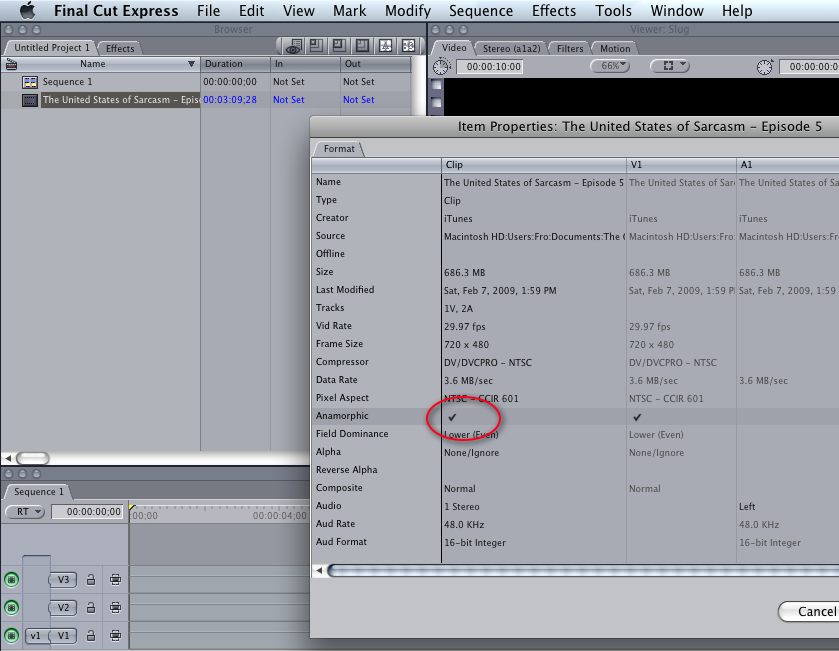Select the Format tab in Item Properties
This screenshot has height=651, width=839.
click(x=339, y=149)
